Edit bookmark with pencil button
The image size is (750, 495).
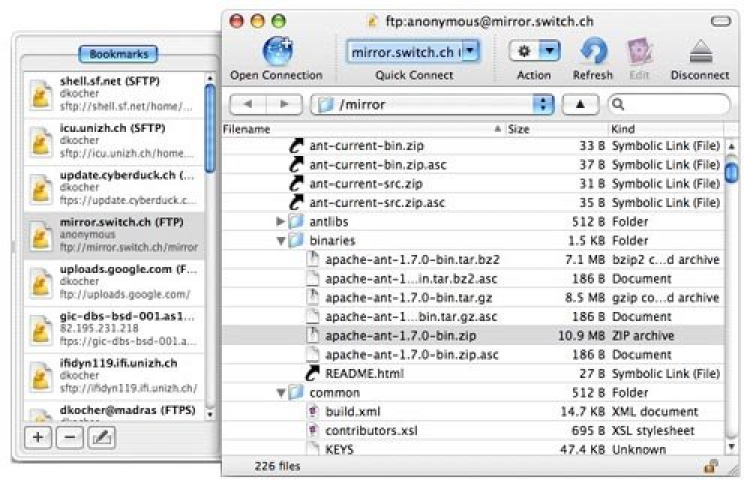click(101, 437)
